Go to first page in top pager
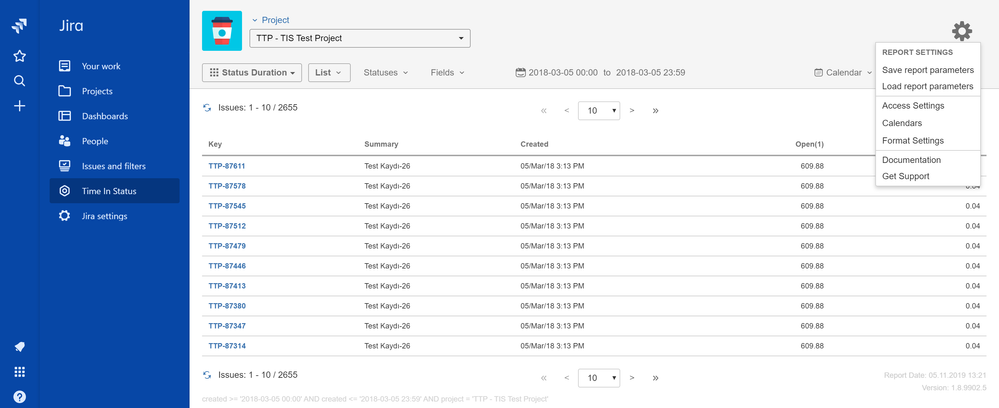Image resolution: width=999 pixels, height=408 pixels. [543, 110]
